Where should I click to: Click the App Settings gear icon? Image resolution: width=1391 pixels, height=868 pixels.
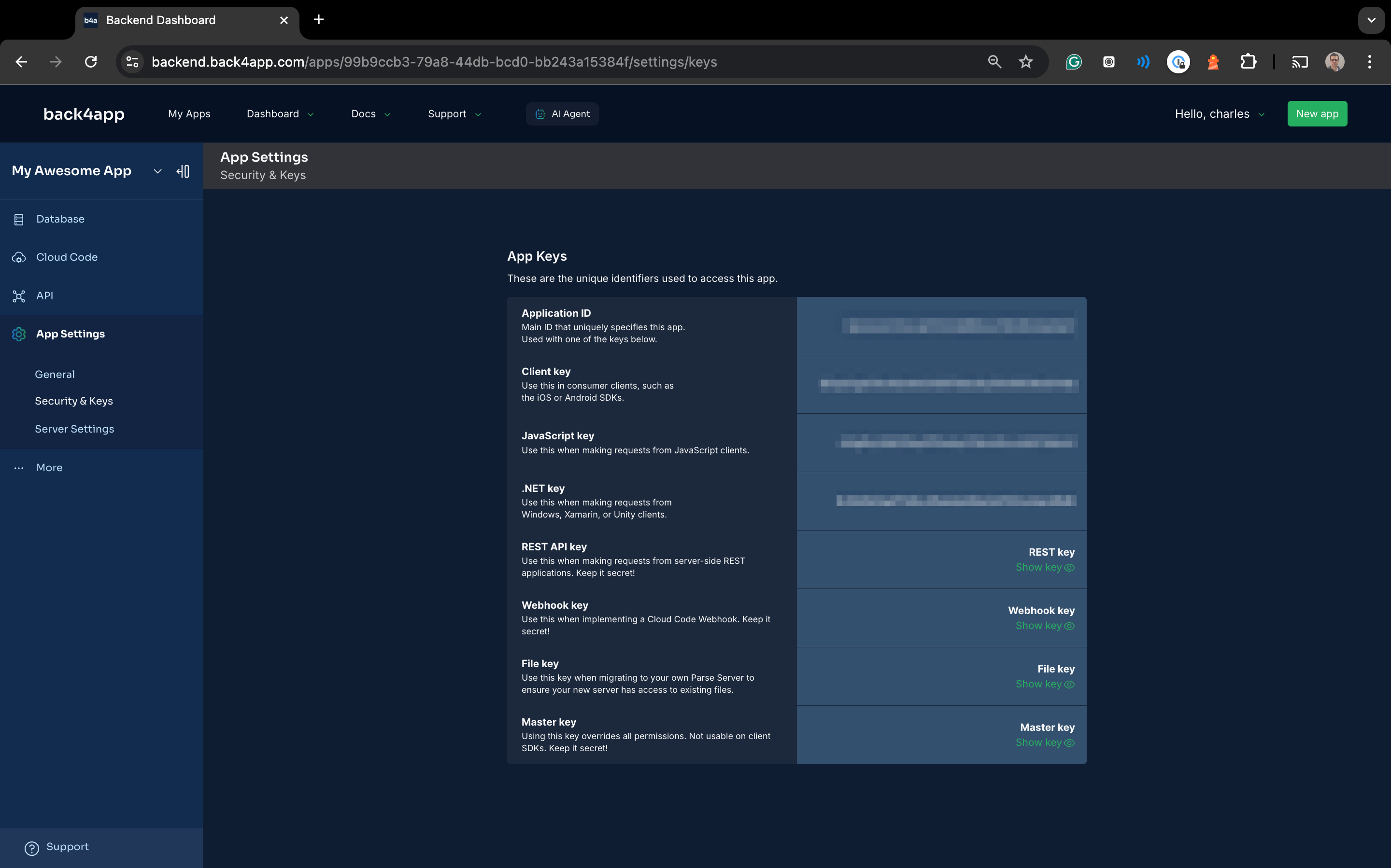tap(19, 334)
